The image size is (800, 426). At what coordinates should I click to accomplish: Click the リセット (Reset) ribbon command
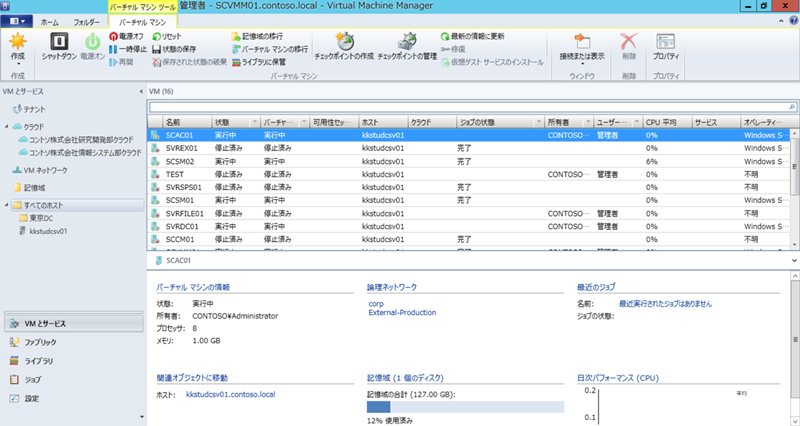click(167, 36)
